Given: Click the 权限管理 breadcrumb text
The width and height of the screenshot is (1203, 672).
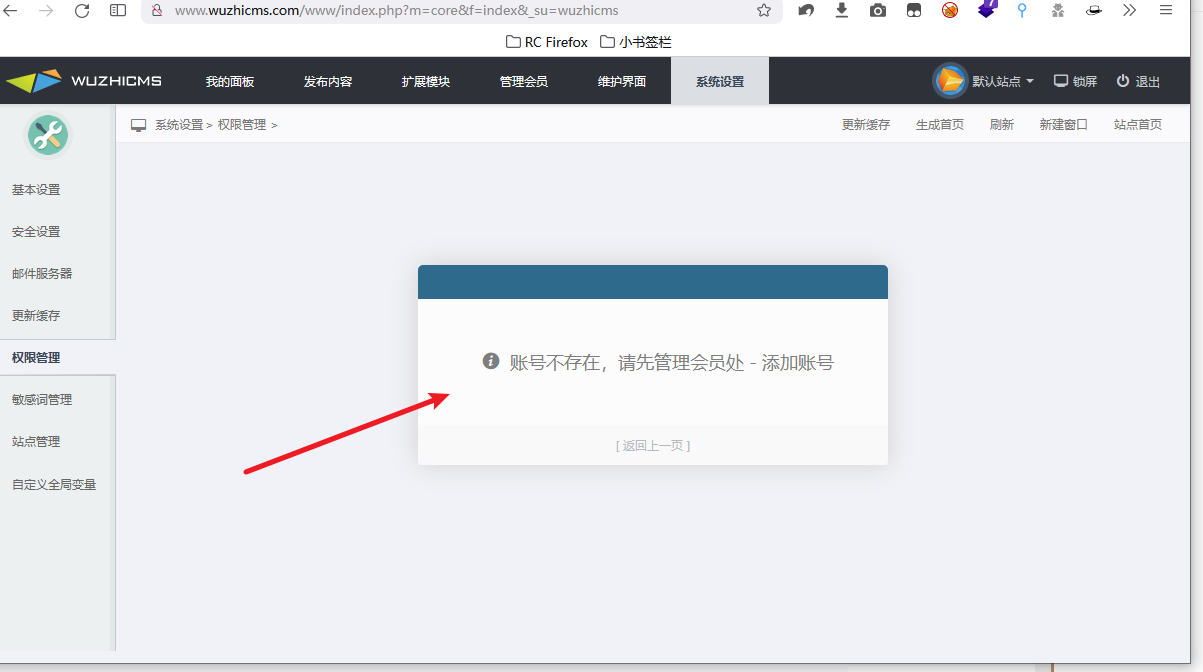Looking at the screenshot, I should [242, 125].
